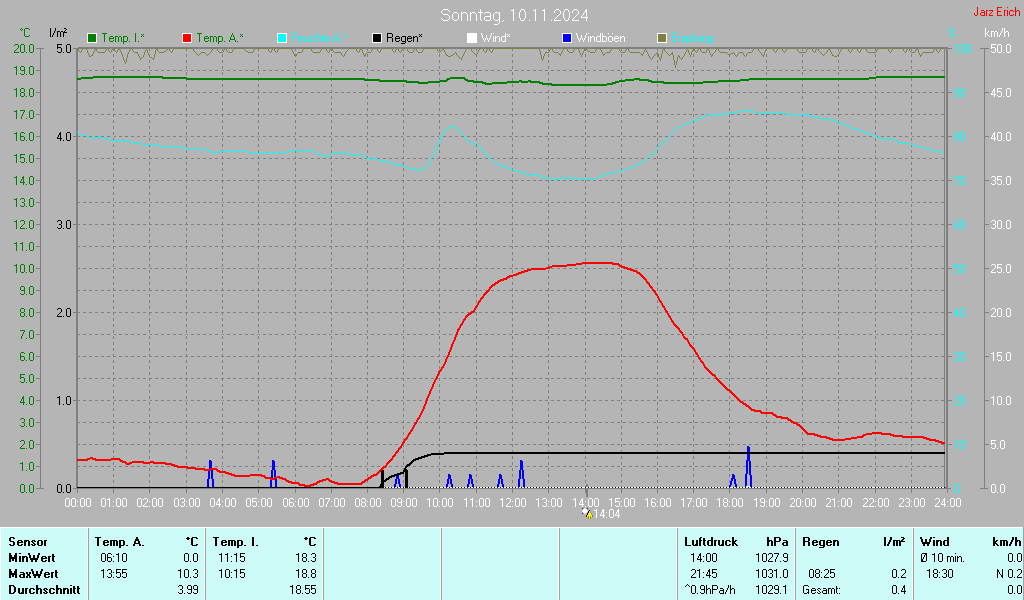The width and height of the screenshot is (1024, 600).
Task: Click the sun marker at 14:04
Action: (587, 513)
